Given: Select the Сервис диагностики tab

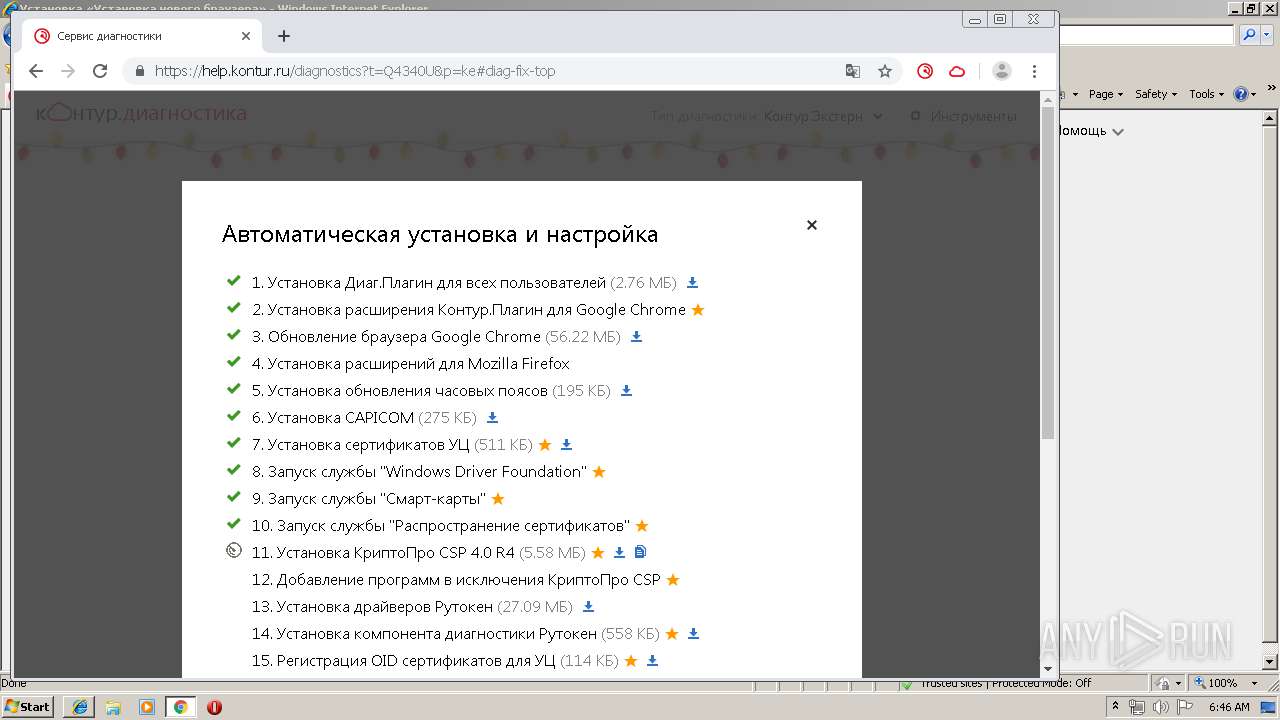Looking at the screenshot, I should (143, 36).
